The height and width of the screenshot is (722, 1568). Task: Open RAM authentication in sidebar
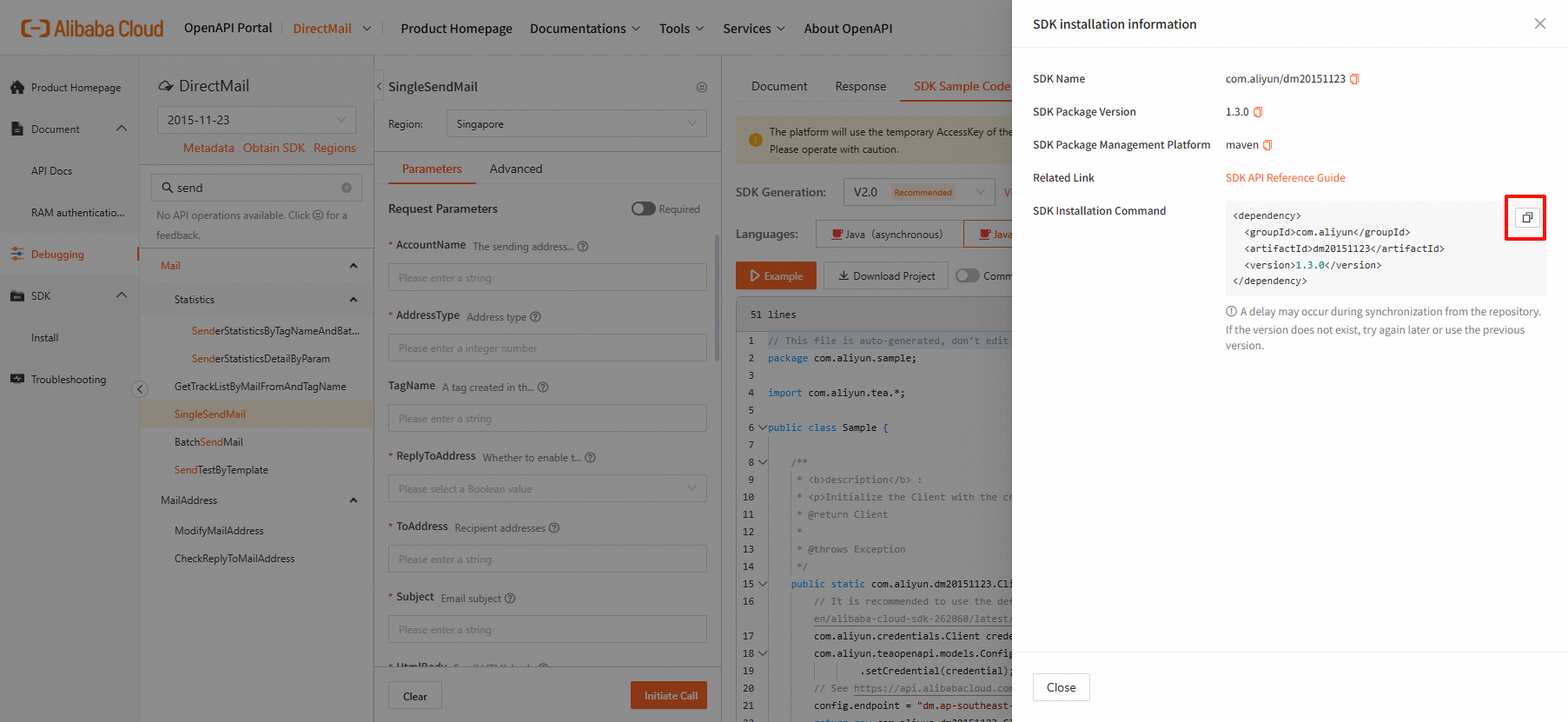pyautogui.click(x=77, y=213)
